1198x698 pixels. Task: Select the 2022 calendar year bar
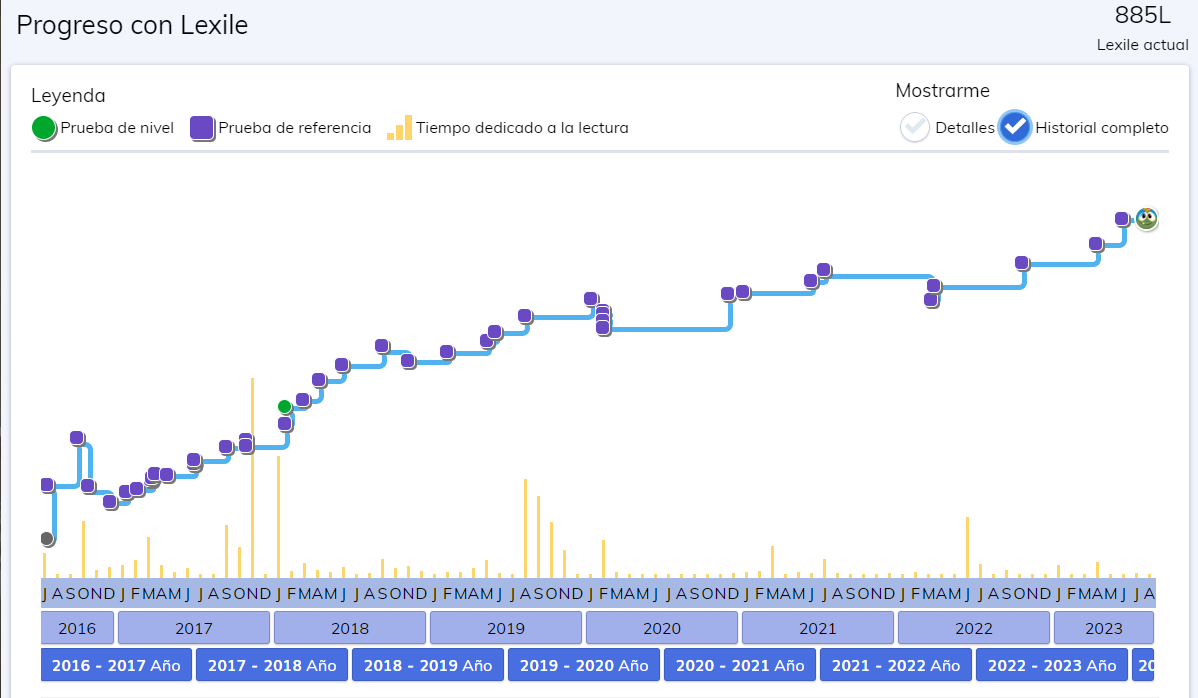[x=973, y=628]
